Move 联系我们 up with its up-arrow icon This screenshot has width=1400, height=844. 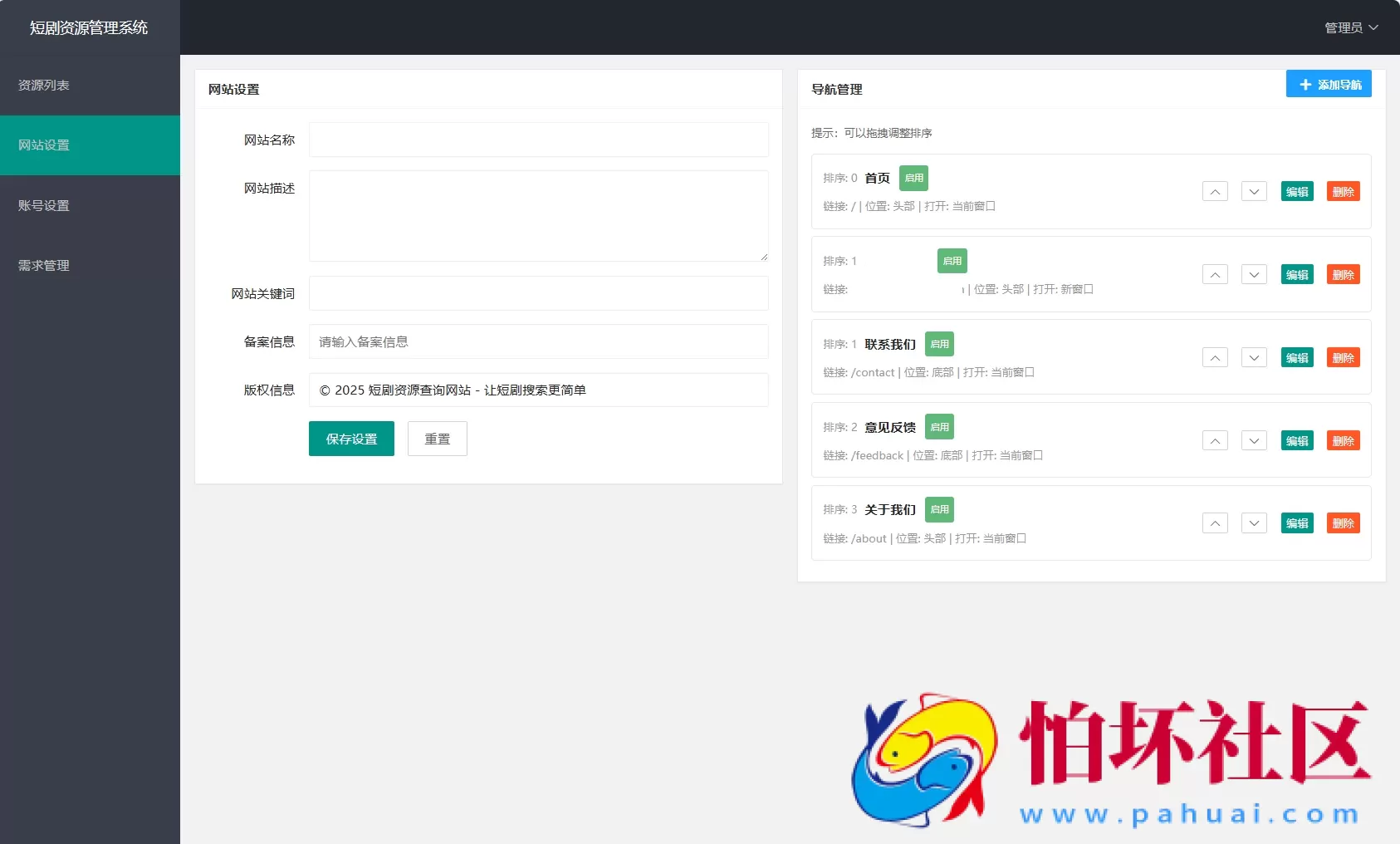tap(1215, 357)
